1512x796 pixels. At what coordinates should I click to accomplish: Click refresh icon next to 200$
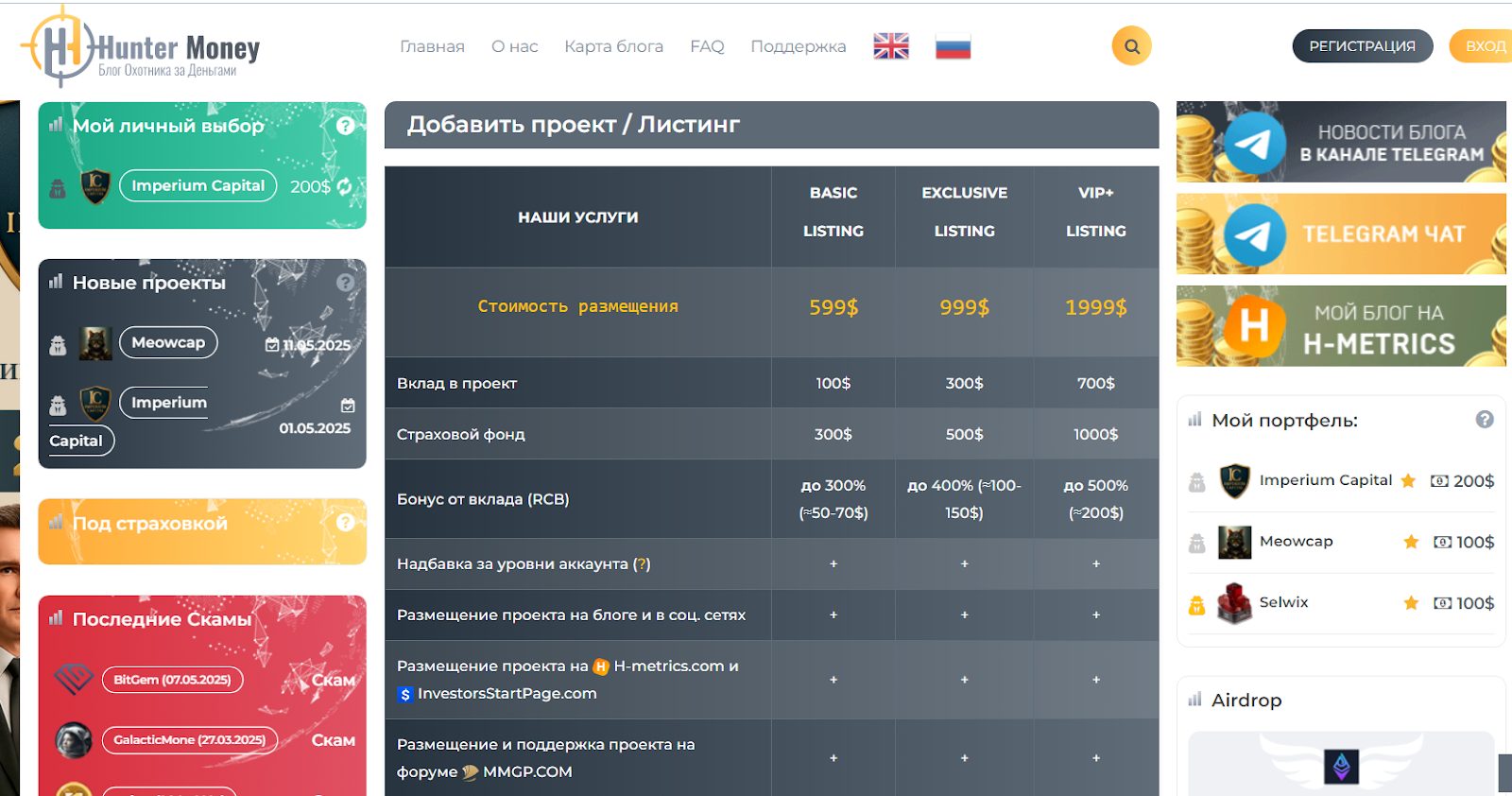coord(345,186)
